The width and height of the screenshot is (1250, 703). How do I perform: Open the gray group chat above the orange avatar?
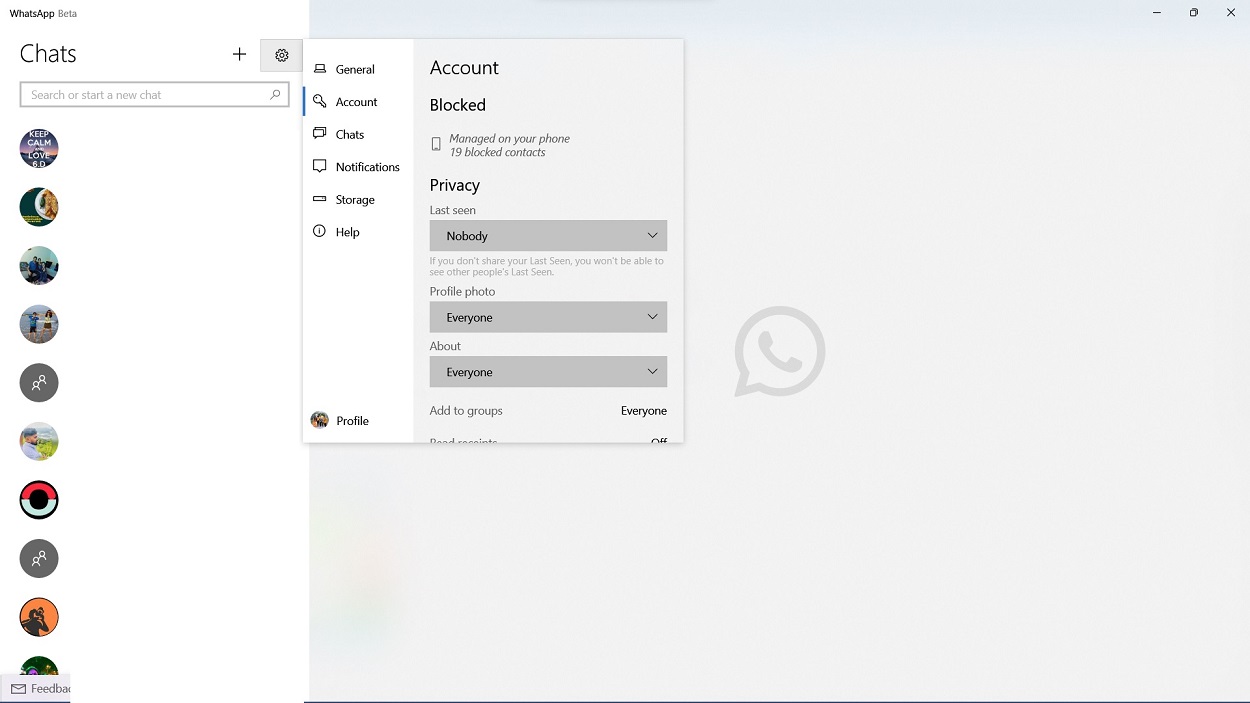click(39, 559)
